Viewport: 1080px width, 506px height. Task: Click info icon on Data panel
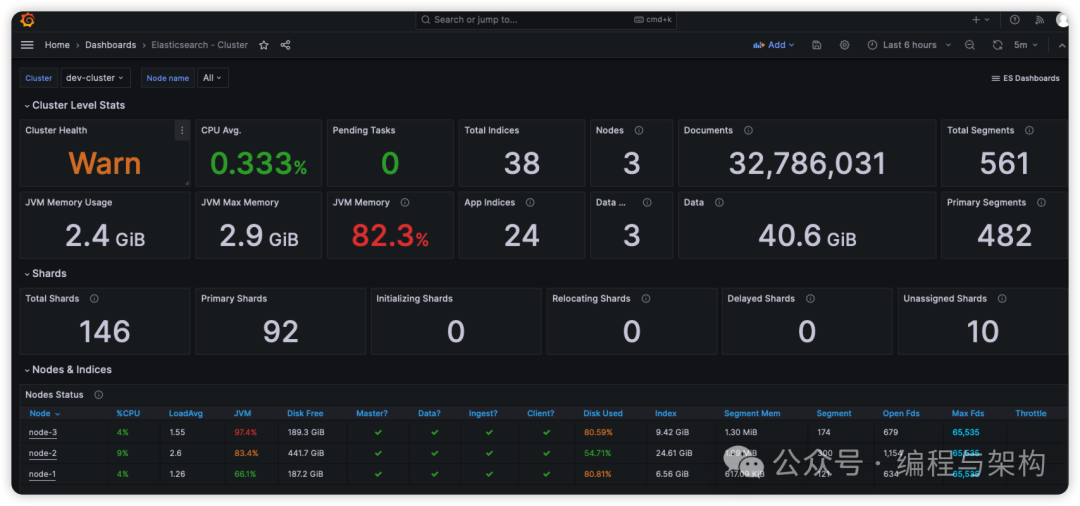pyautogui.click(x=719, y=202)
